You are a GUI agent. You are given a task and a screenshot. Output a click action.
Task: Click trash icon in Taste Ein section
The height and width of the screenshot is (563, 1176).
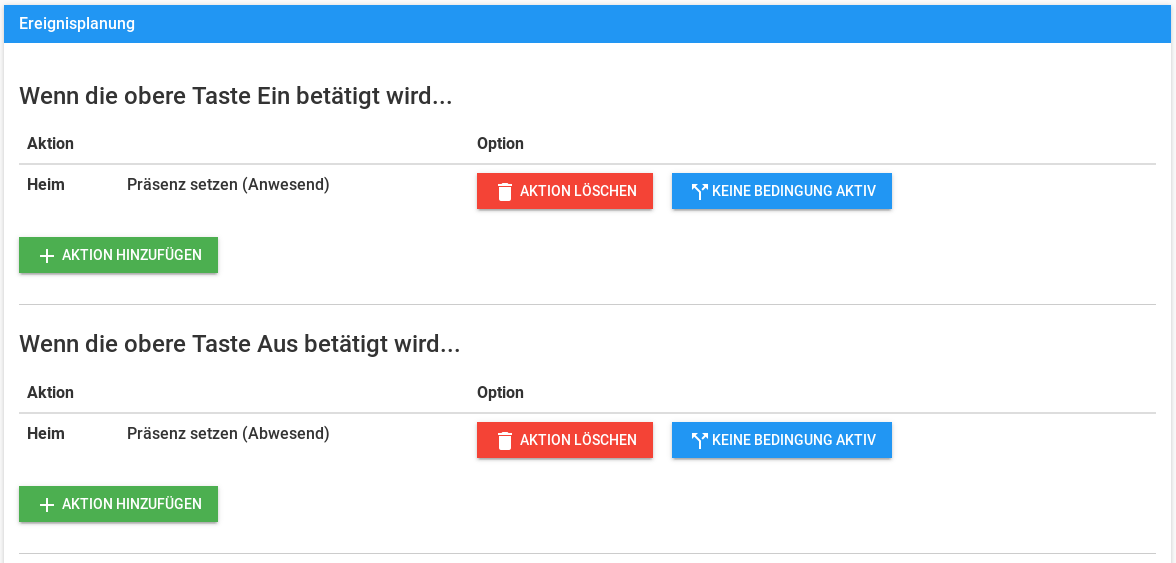pos(505,191)
